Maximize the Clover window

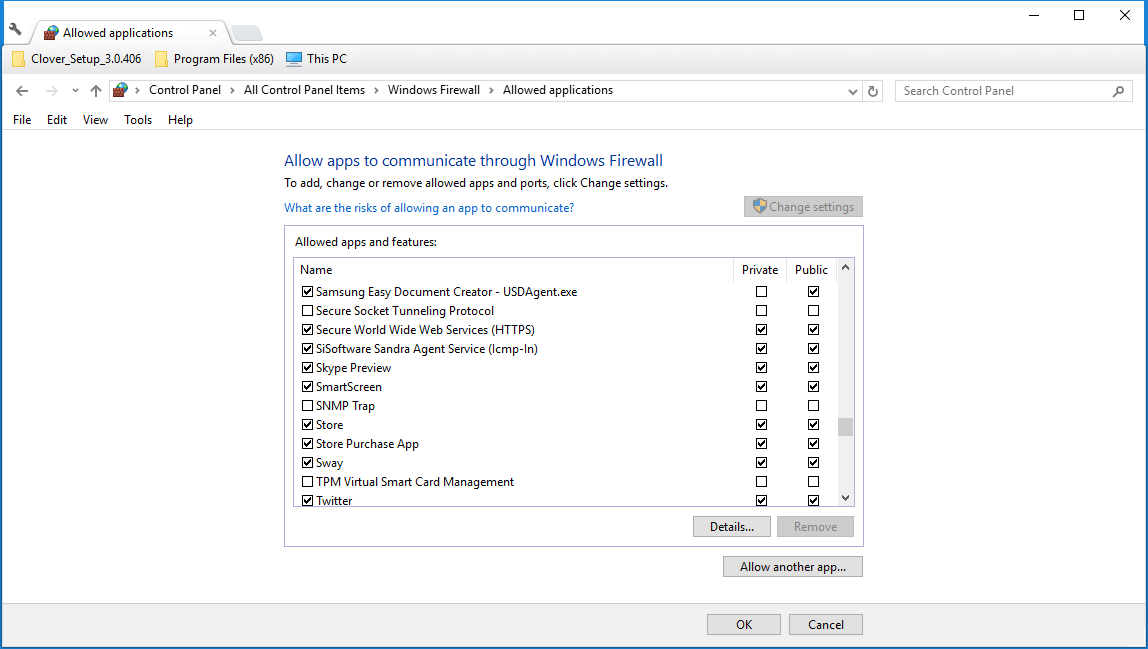point(1078,15)
